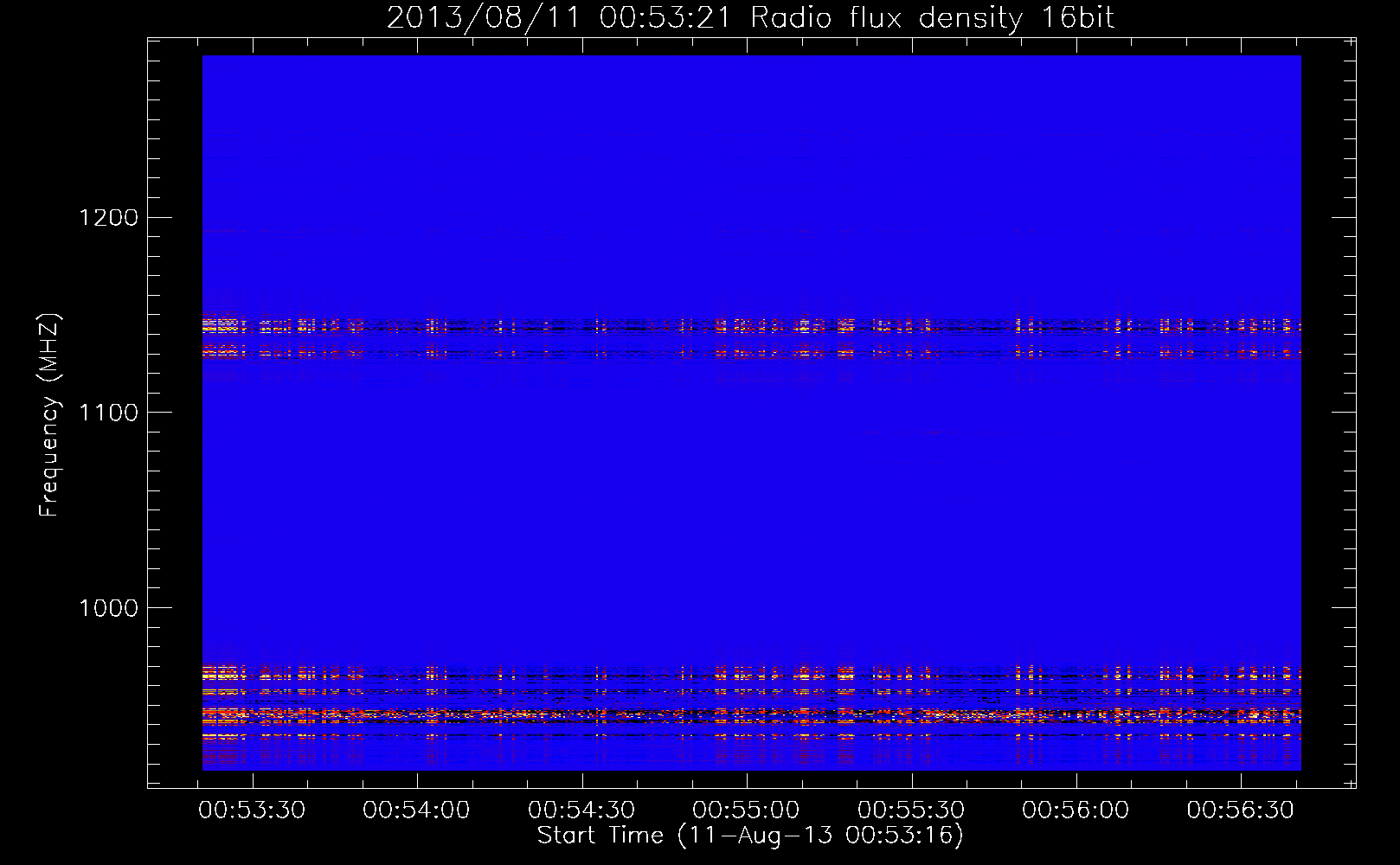Screen dimensions: 1400x865
Task: Click the 00:54:00 time tick label
Action: [417, 811]
